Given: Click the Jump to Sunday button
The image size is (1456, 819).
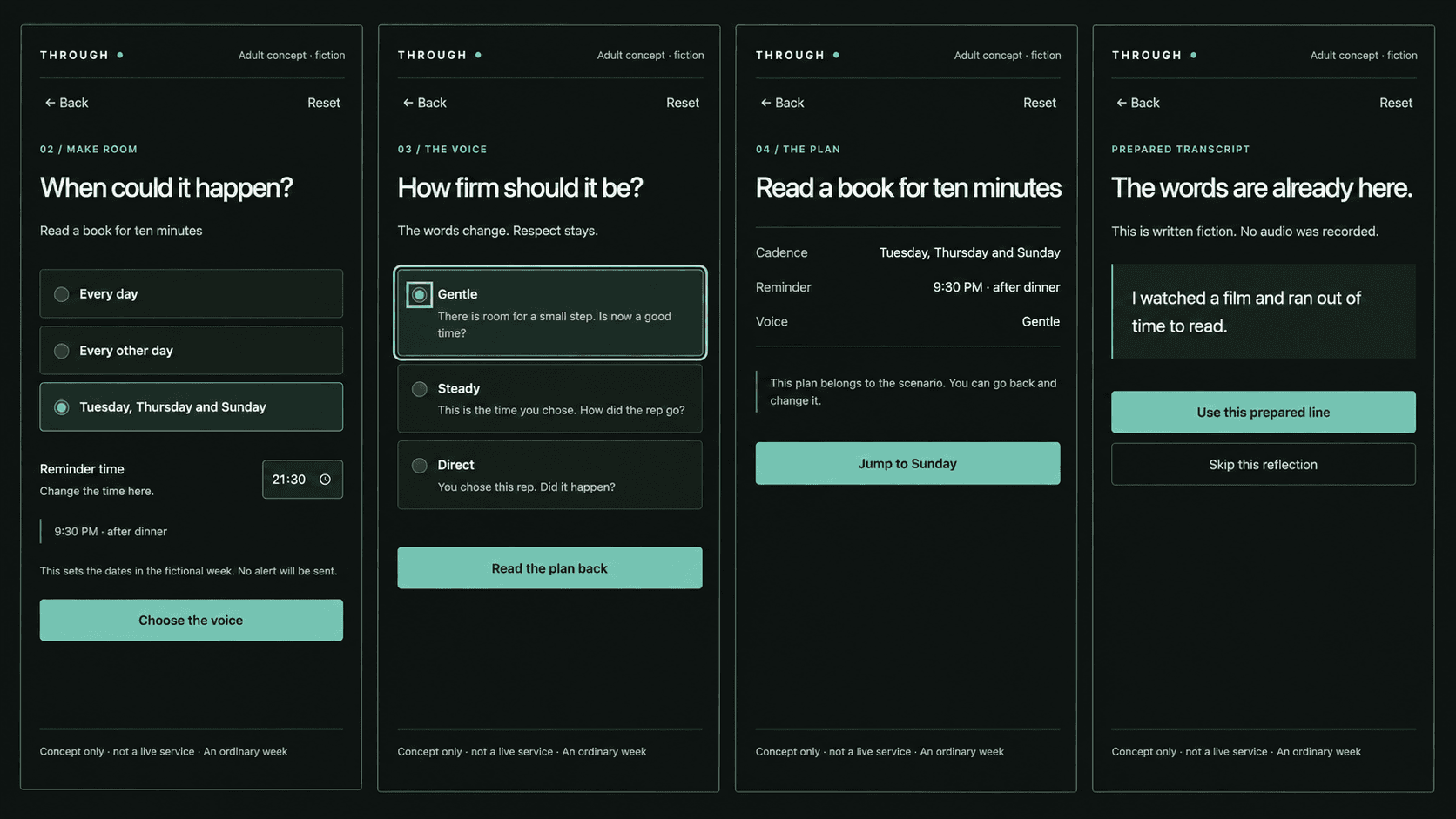Looking at the screenshot, I should 907,464.
